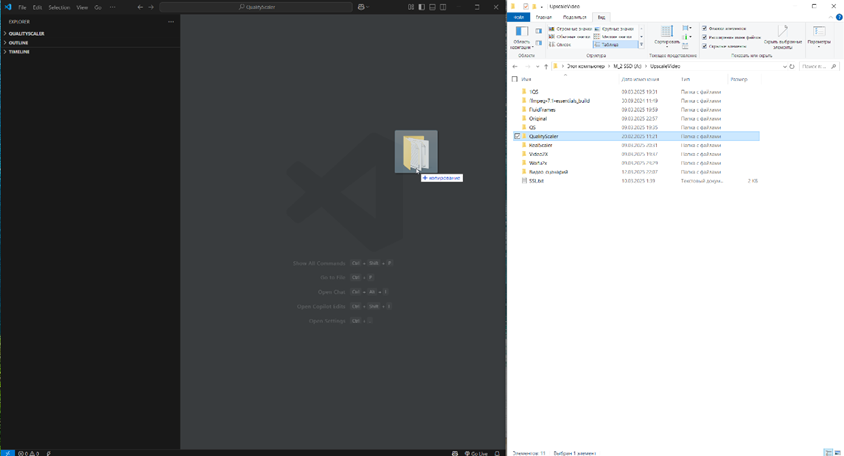
Task: Toggle the secondary side bar icon
Action: coord(443,7)
